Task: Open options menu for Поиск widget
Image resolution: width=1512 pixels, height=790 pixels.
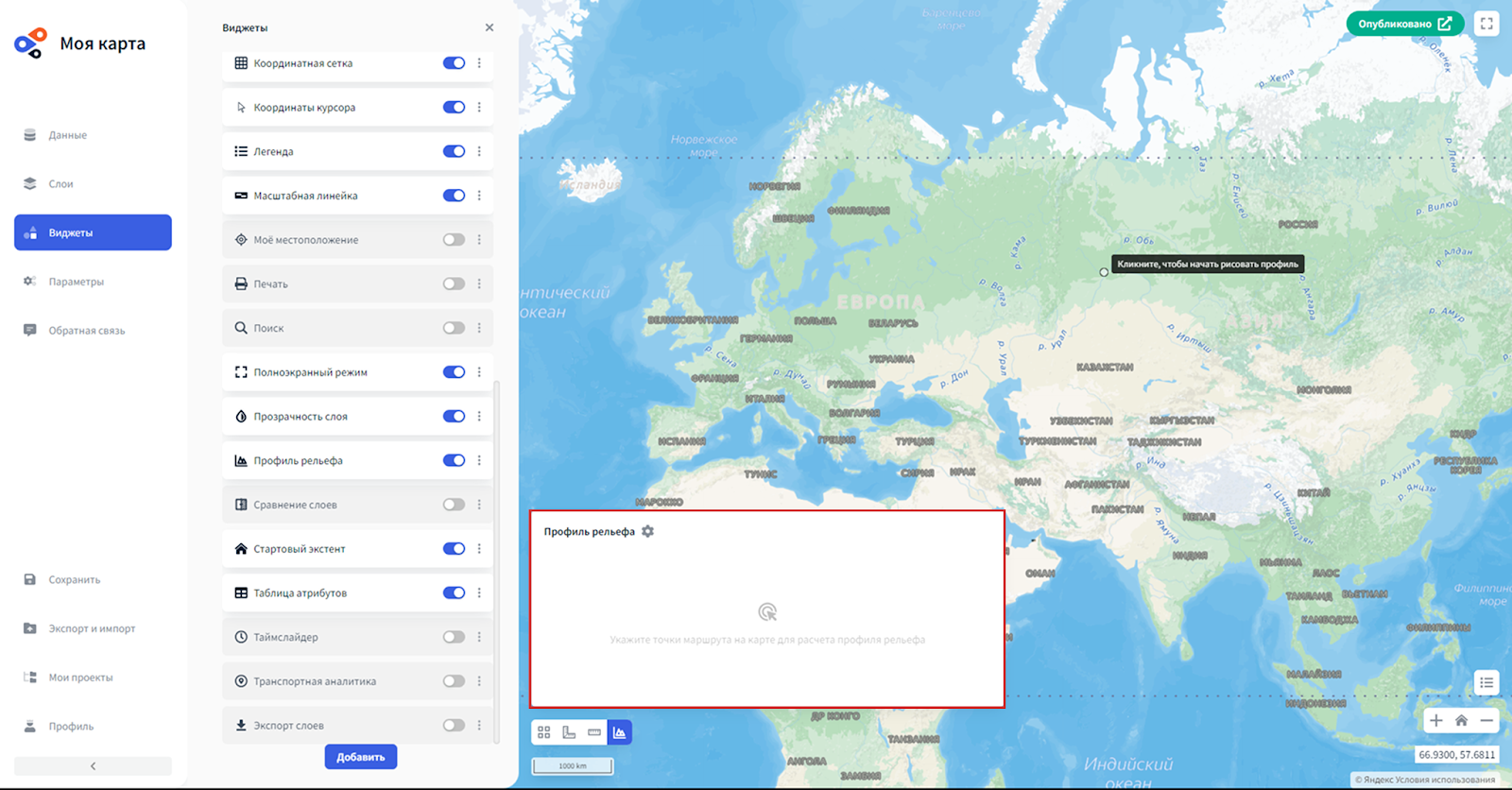Action: tap(479, 328)
